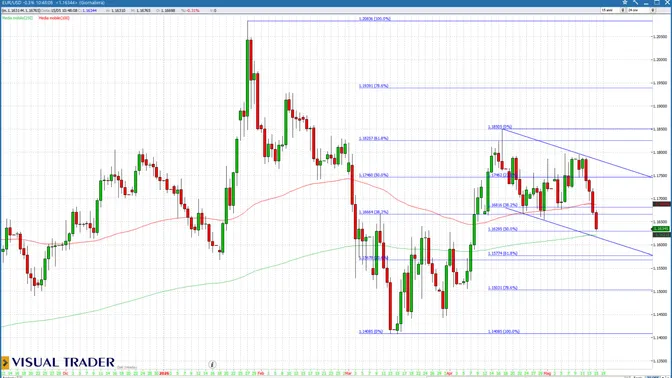Select Fibonacci label 1.17460 (50.0%)
Screen dimensions: 672x378
pos(374,175)
